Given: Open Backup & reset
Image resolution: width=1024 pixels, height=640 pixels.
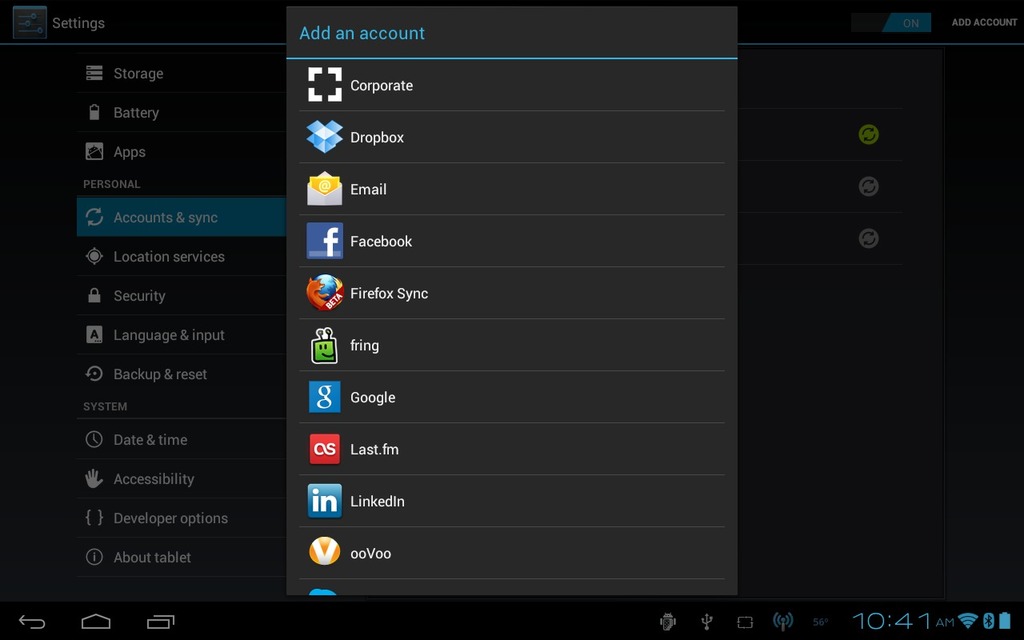Looking at the screenshot, I should (x=182, y=374).
